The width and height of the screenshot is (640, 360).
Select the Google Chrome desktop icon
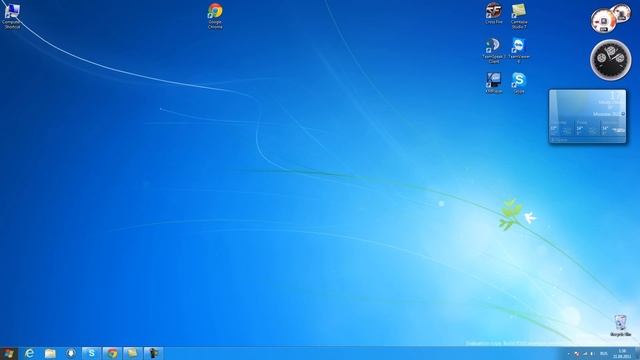[x=215, y=16]
